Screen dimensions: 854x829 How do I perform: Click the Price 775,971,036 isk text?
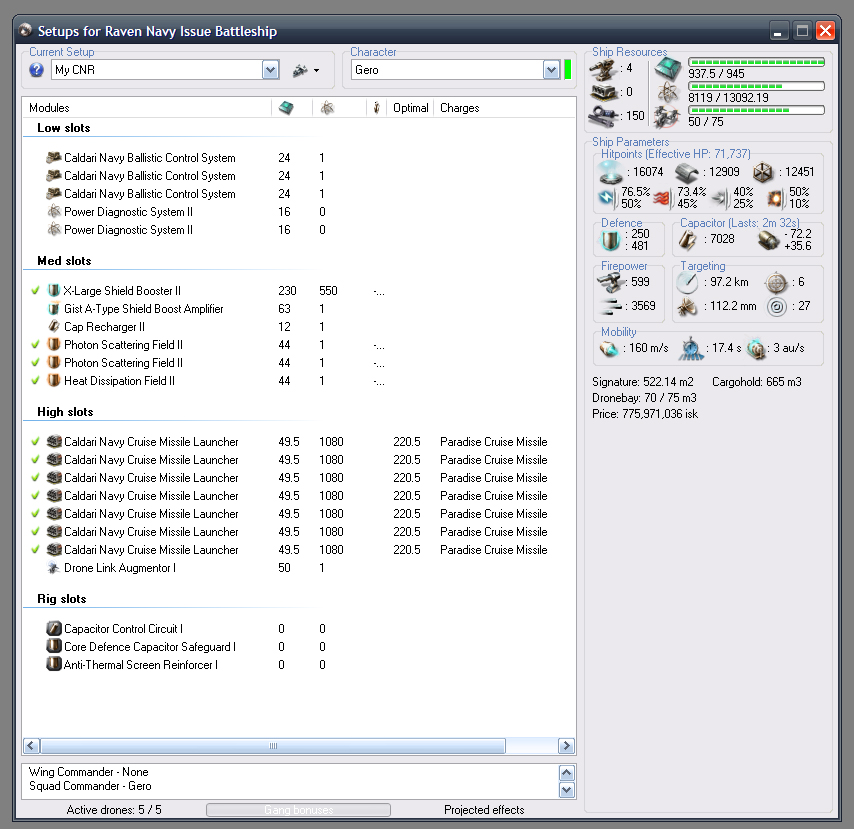coord(645,414)
